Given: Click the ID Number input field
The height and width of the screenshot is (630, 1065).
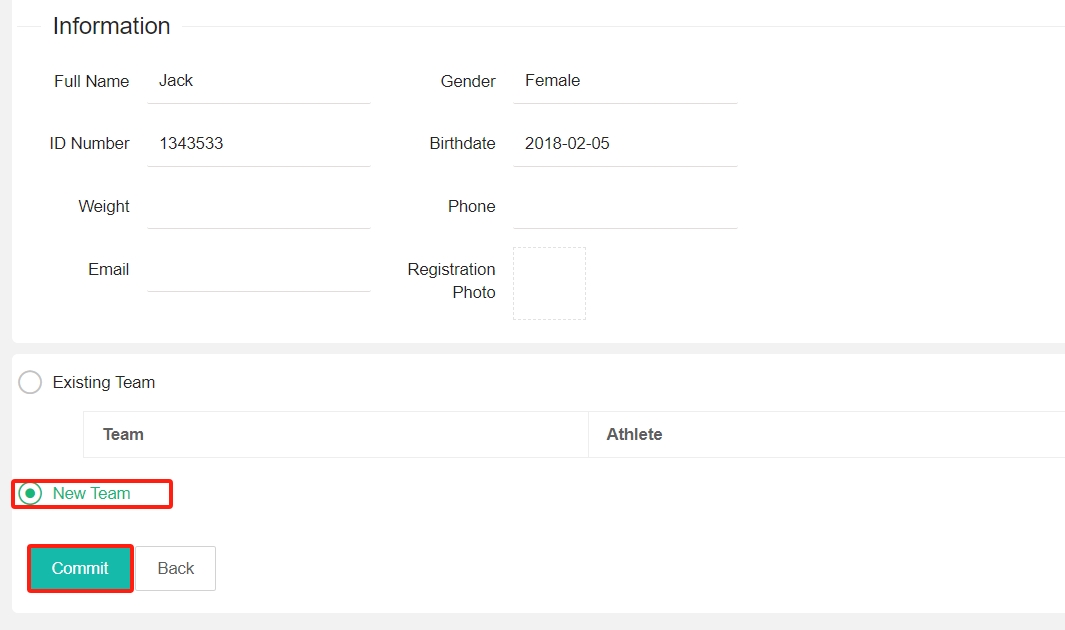Looking at the screenshot, I should coord(258,143).
